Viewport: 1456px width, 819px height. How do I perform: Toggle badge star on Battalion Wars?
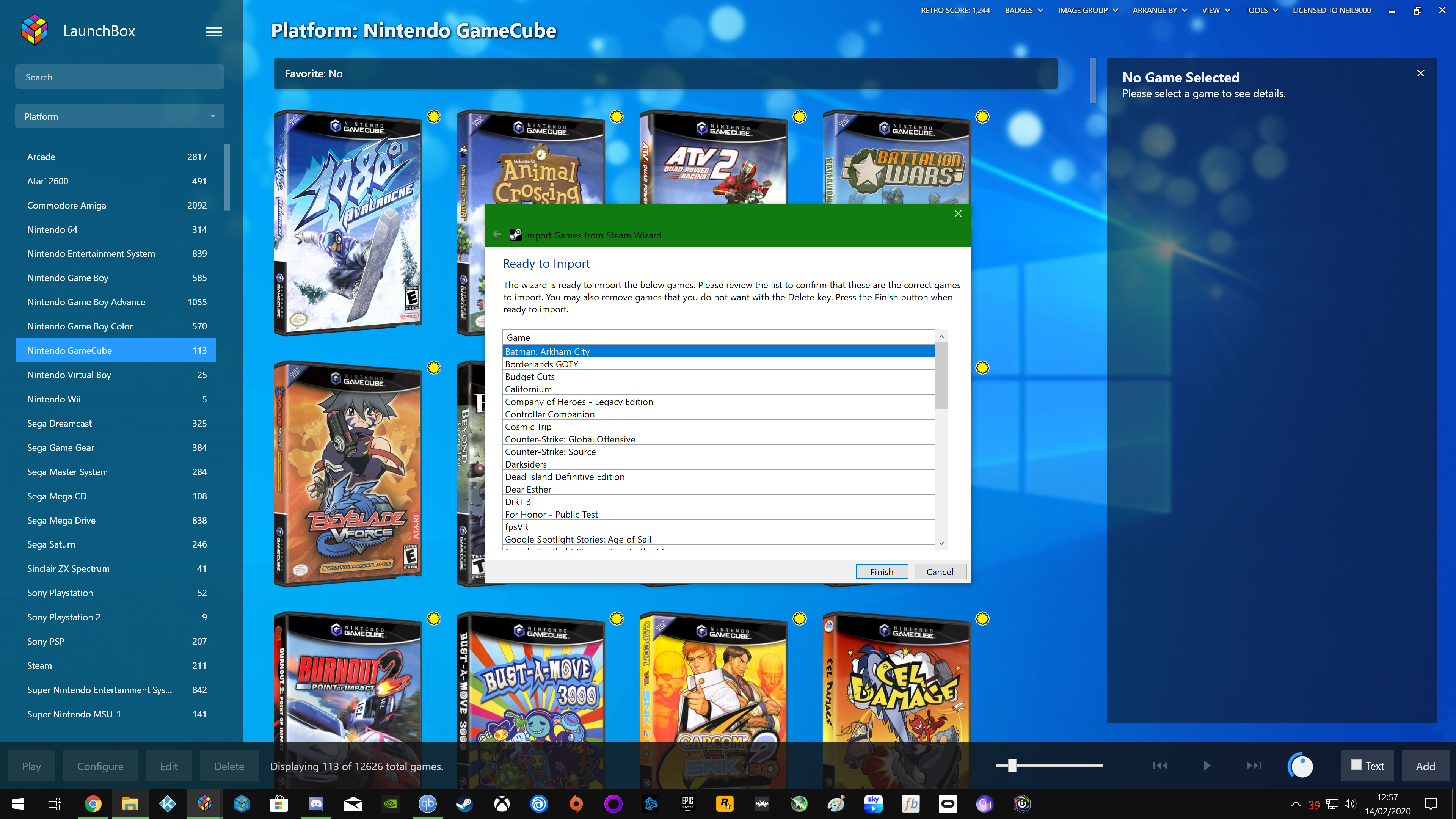click(x=982, y=117)
